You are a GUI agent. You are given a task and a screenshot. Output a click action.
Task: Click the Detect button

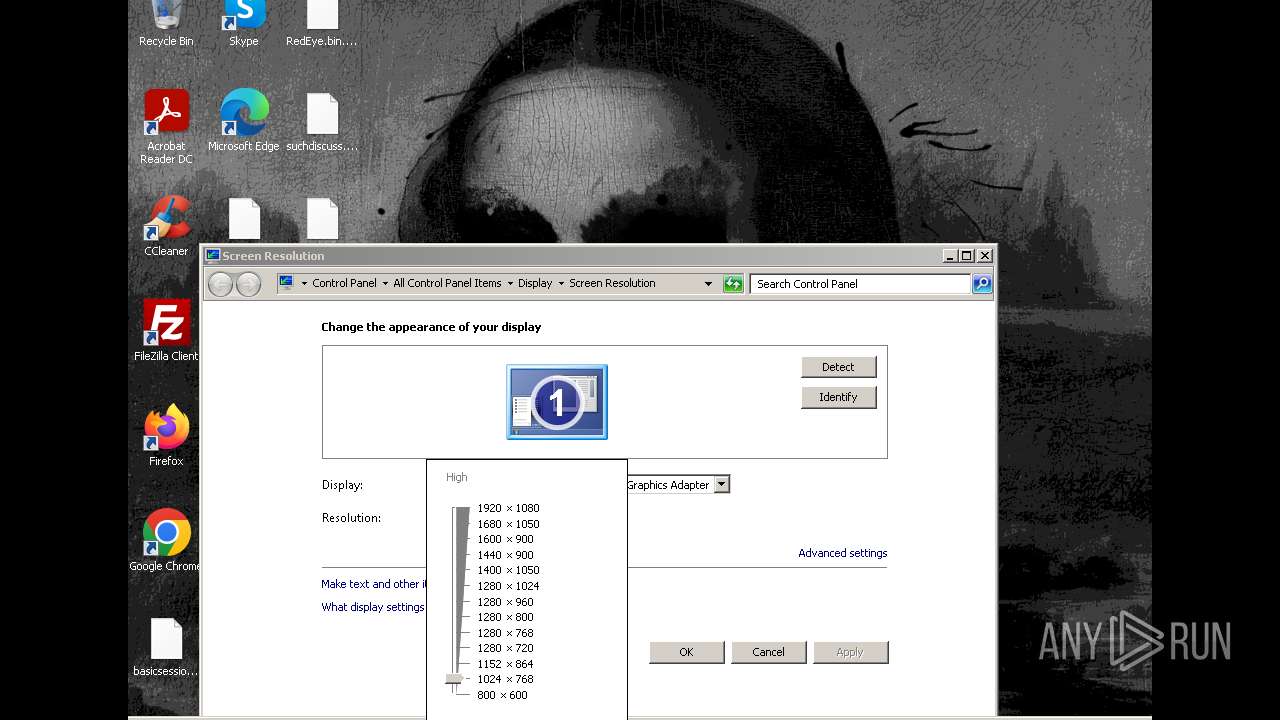click(x=838, y=367)
